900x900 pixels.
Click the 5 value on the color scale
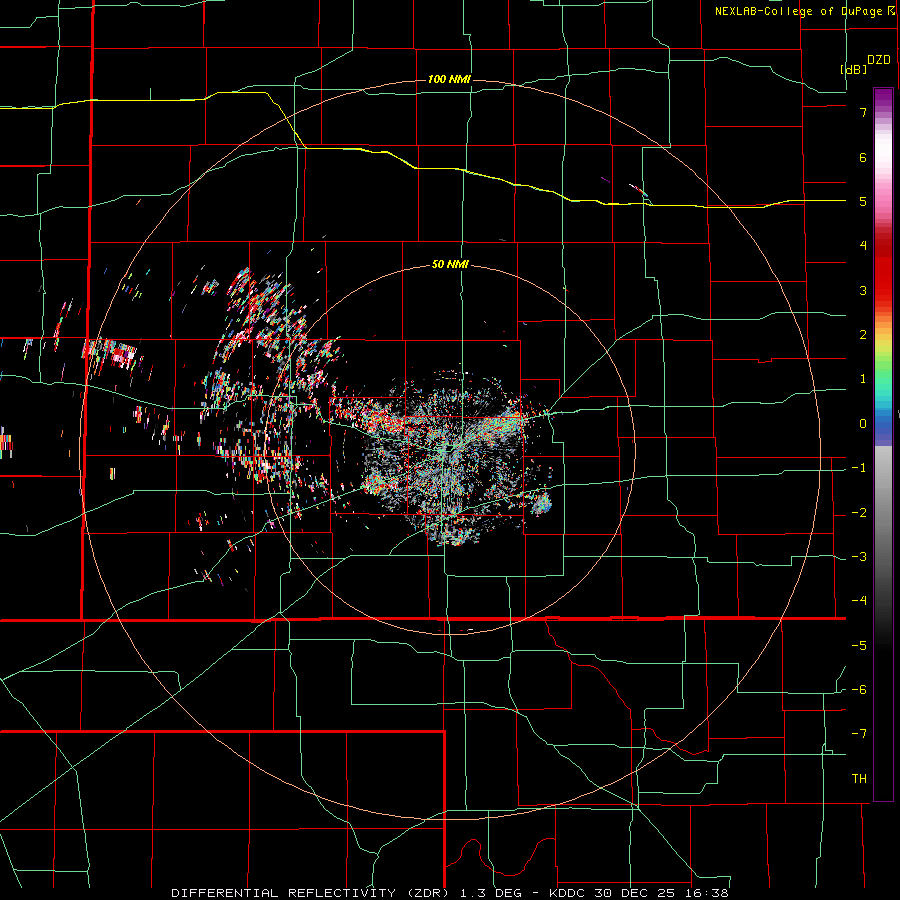(863, 201)
